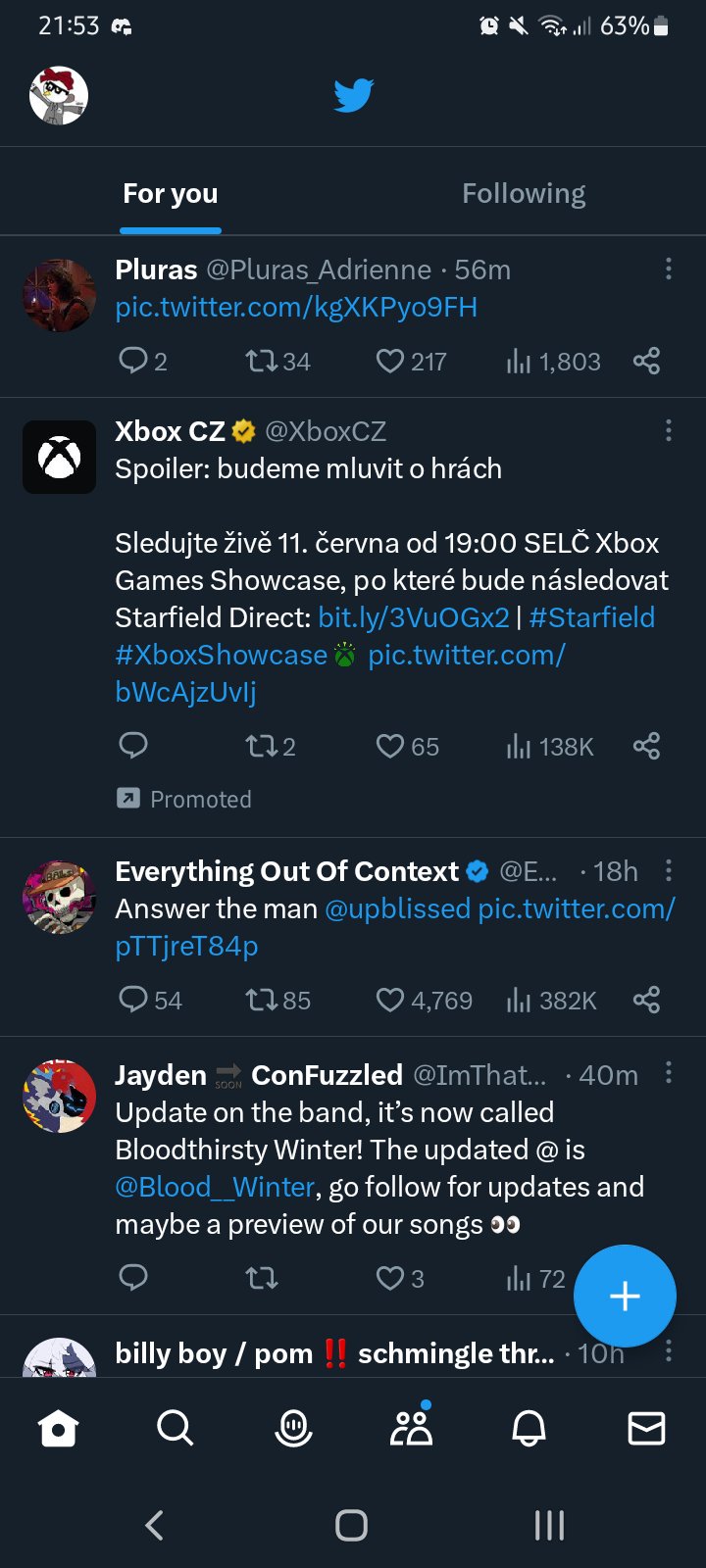Share the Pluras tweet
The height and width of the screenshot is (1568, 706).
pyautogui.click(x=646, y=361)
